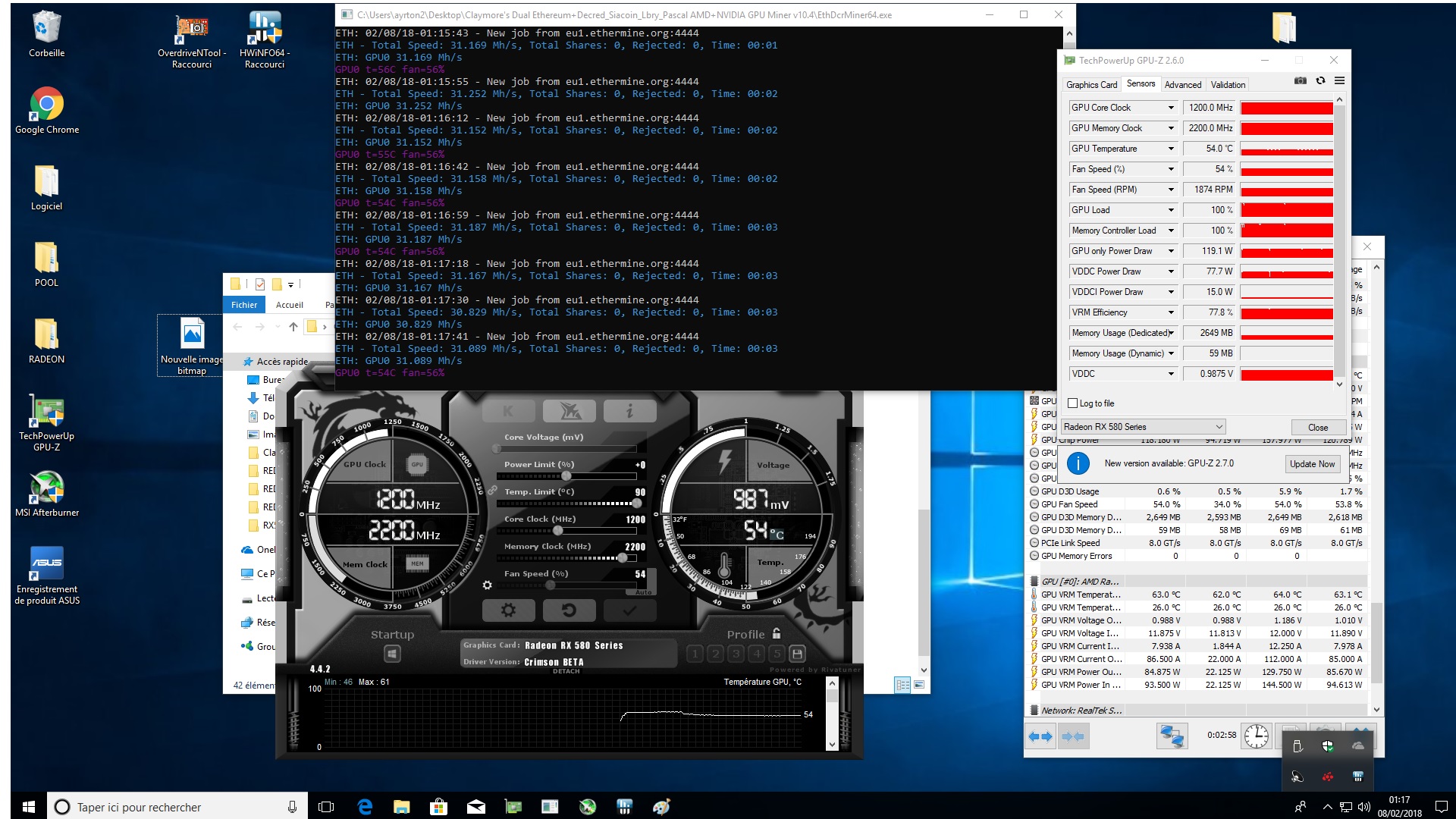
Task: Click File Explorer up arrow button
Action: pyautogui.click(x=293, y=327)
